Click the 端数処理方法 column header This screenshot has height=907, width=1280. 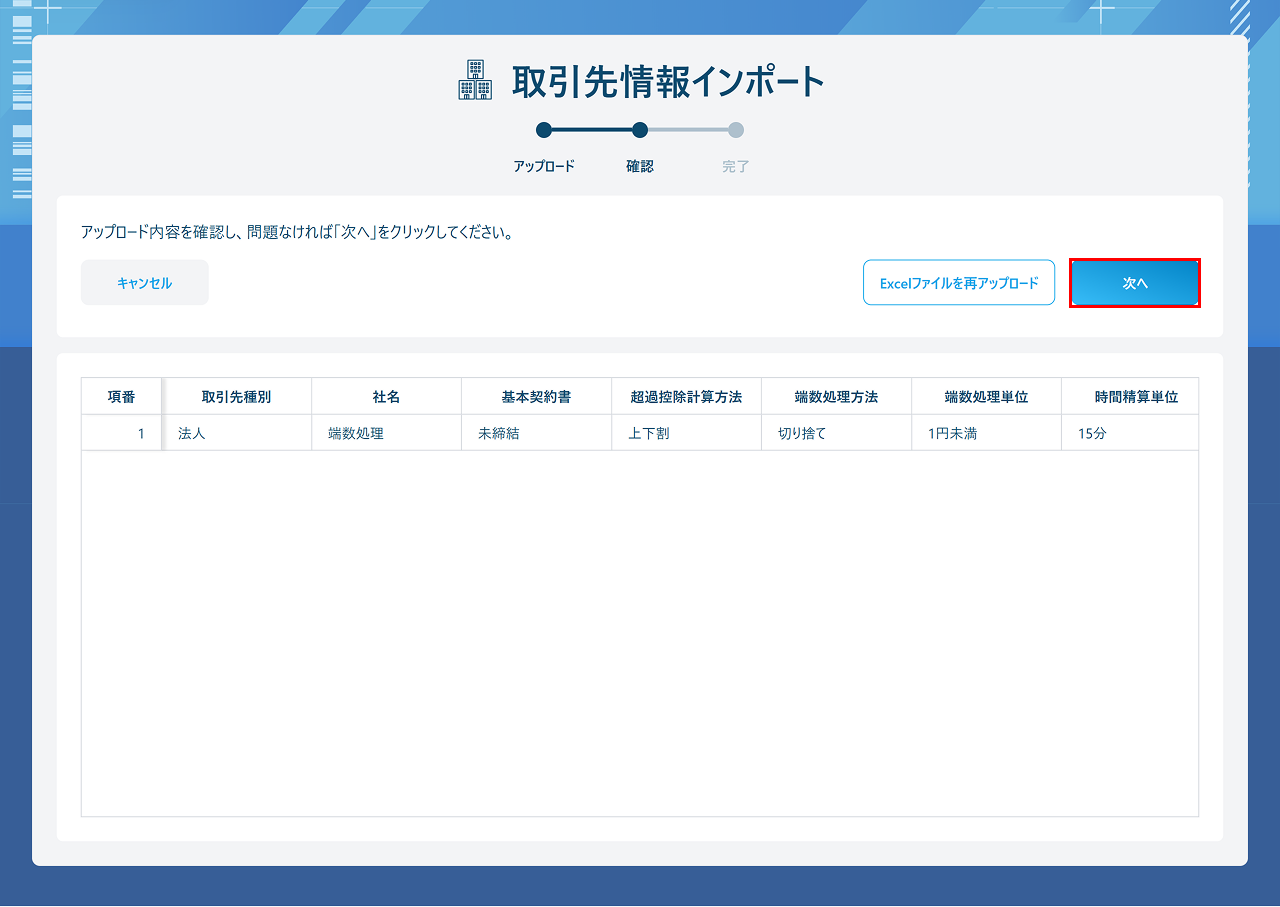click(x=836, y=397)
